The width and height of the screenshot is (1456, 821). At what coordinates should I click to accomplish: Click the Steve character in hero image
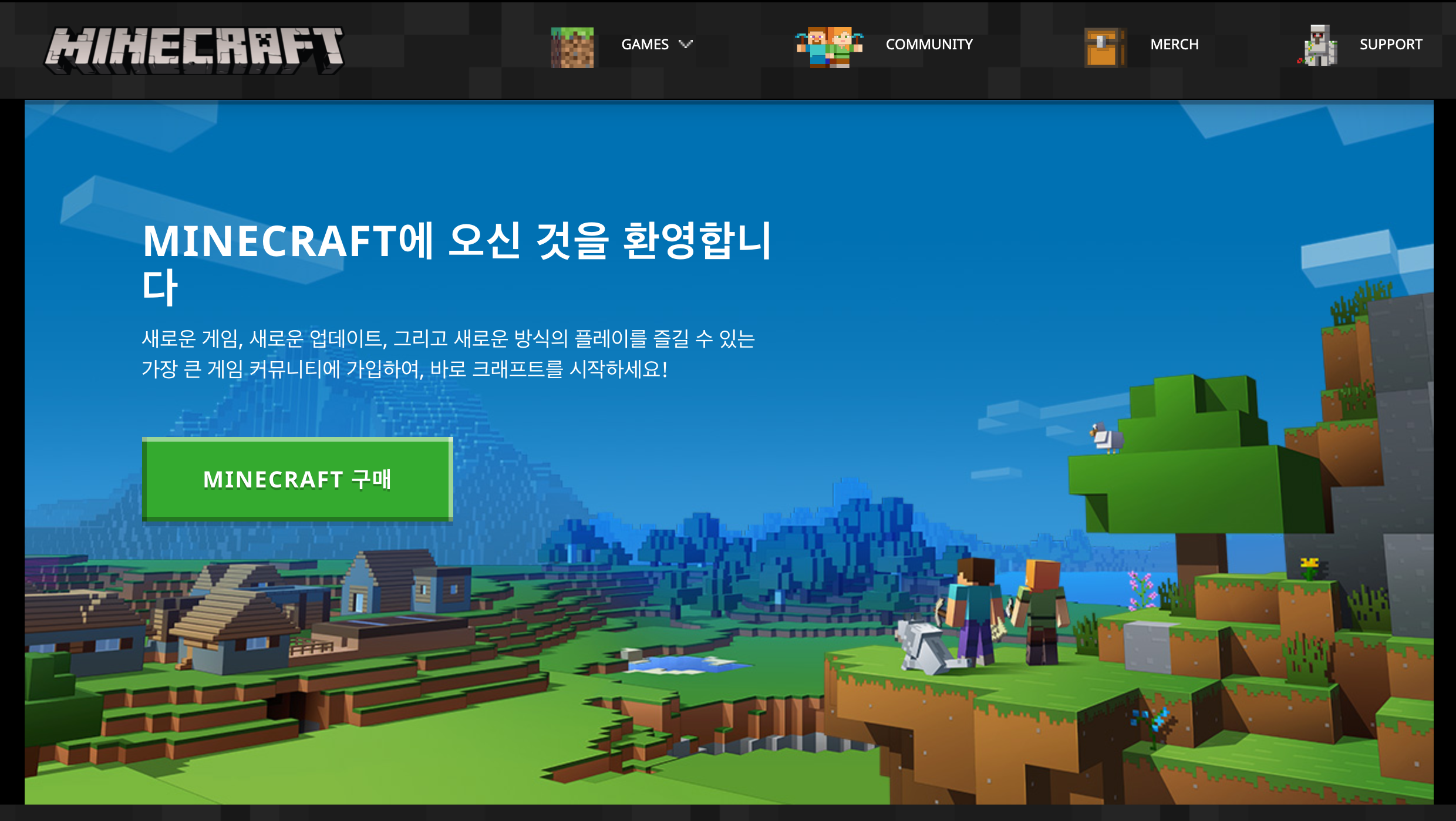pyautogui.click(x=975, y=611)
